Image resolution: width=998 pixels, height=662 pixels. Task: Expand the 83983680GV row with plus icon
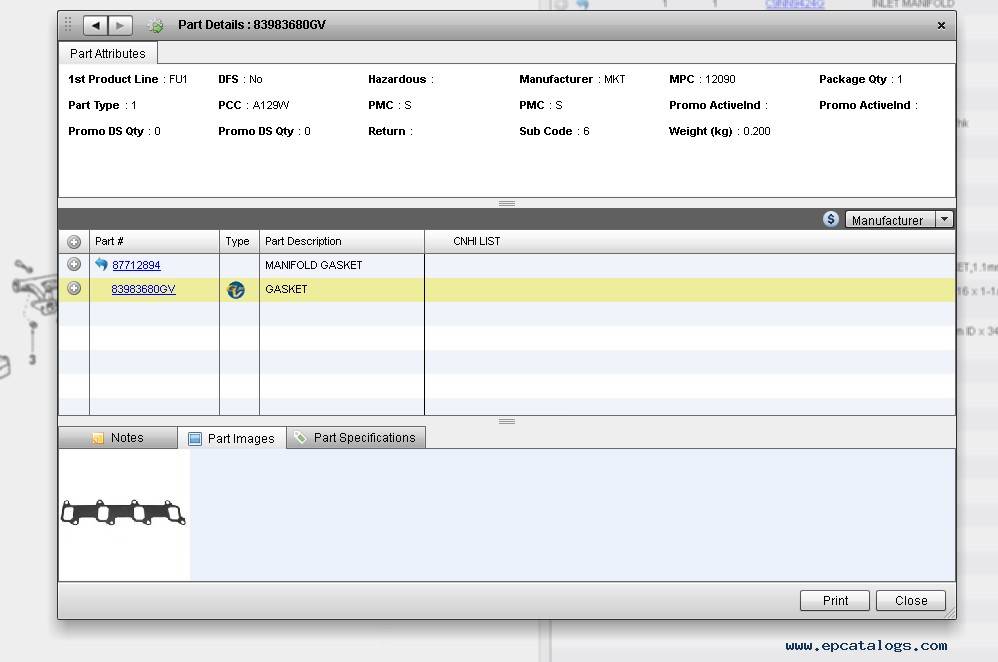[x=74, y=289]
